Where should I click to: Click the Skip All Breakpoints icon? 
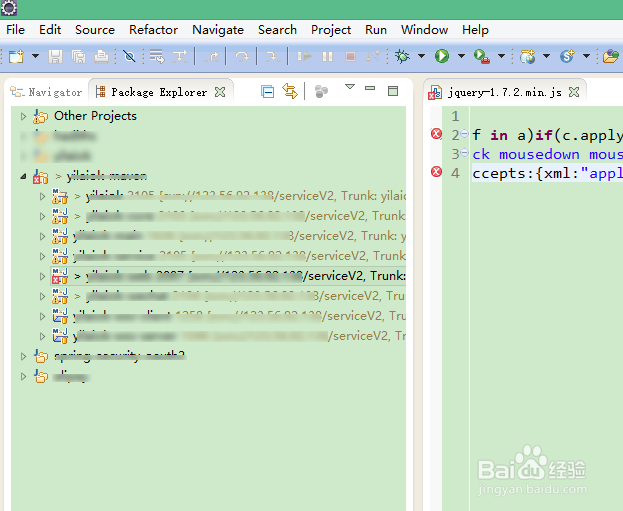129,56
